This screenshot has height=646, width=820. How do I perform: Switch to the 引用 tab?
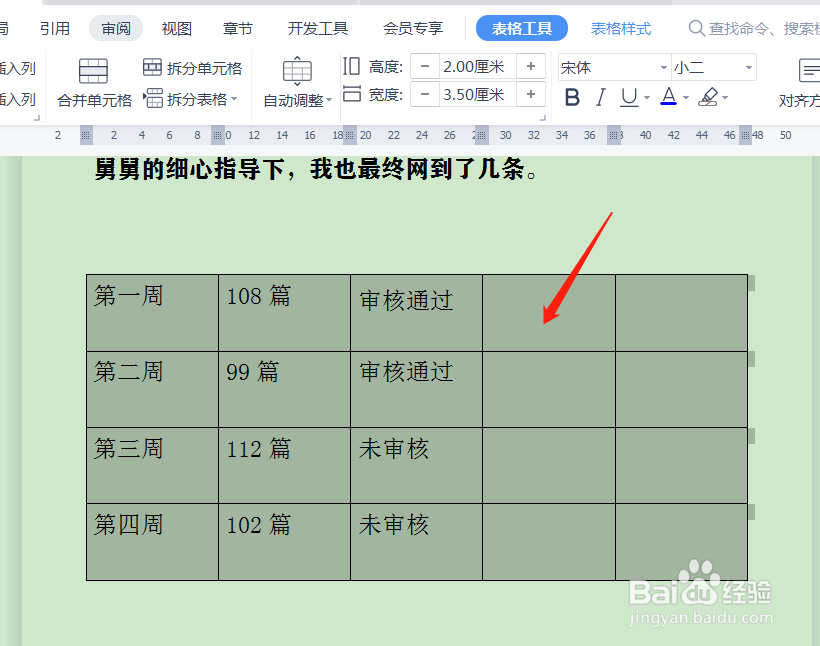point(55,28)
